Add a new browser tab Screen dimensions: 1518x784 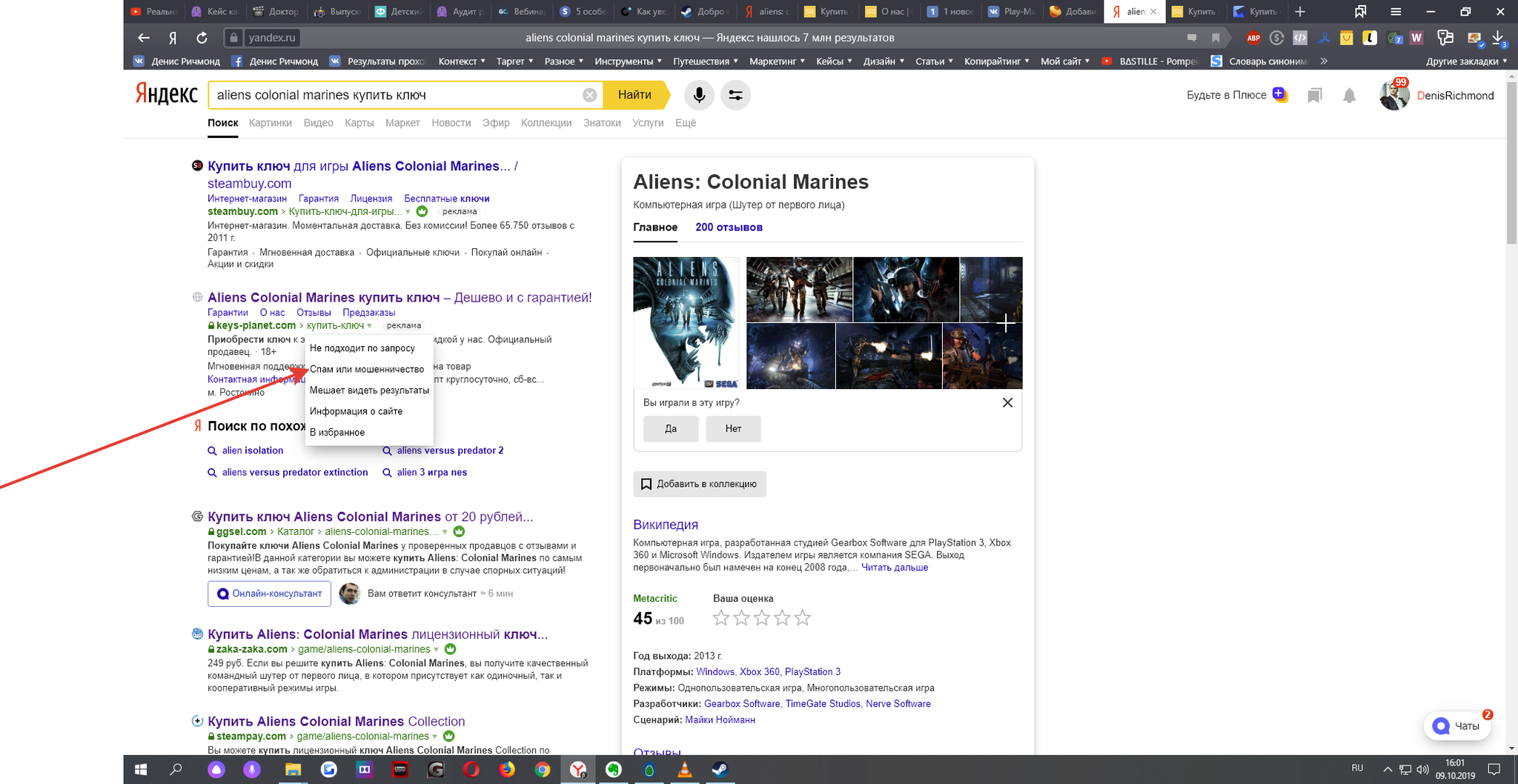[1300, 11]
